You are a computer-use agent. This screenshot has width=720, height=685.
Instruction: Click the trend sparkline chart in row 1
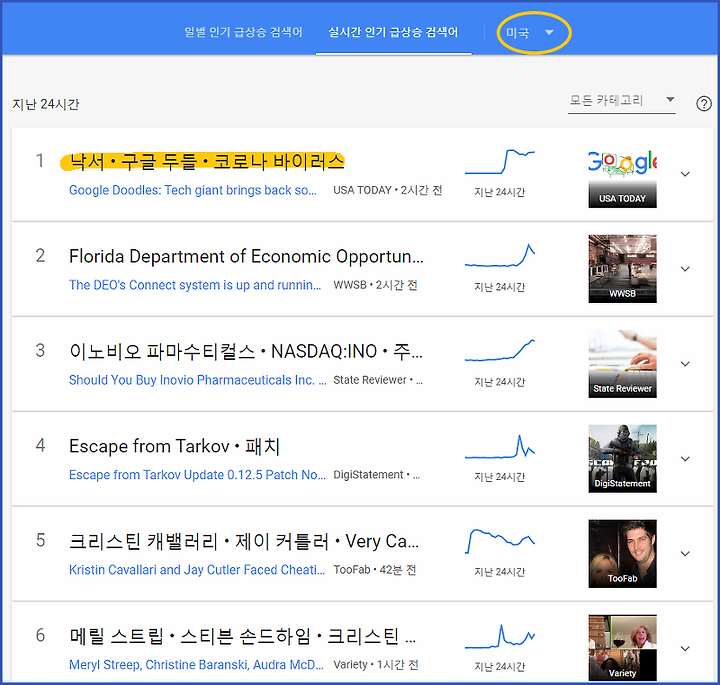click(x=500, y=162)
